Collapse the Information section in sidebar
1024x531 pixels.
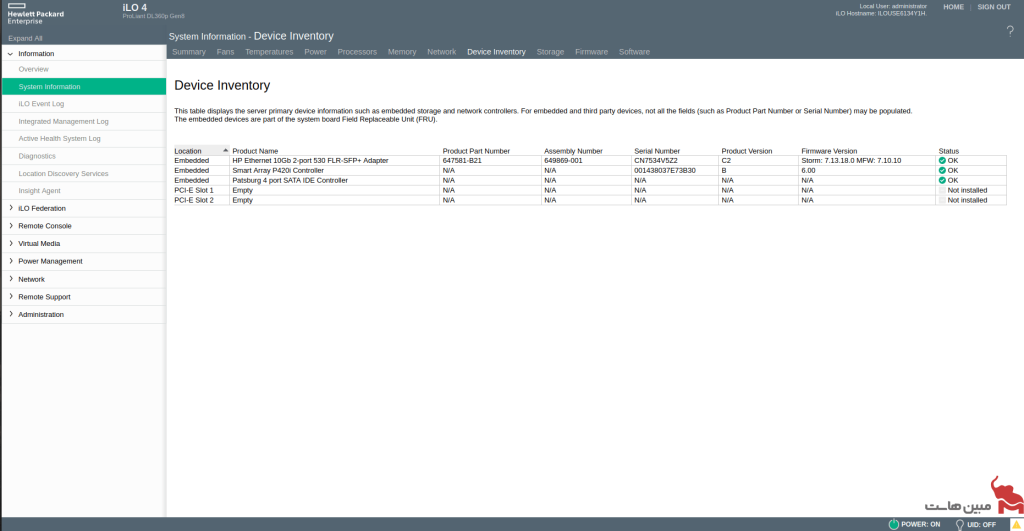pos(11,54)
